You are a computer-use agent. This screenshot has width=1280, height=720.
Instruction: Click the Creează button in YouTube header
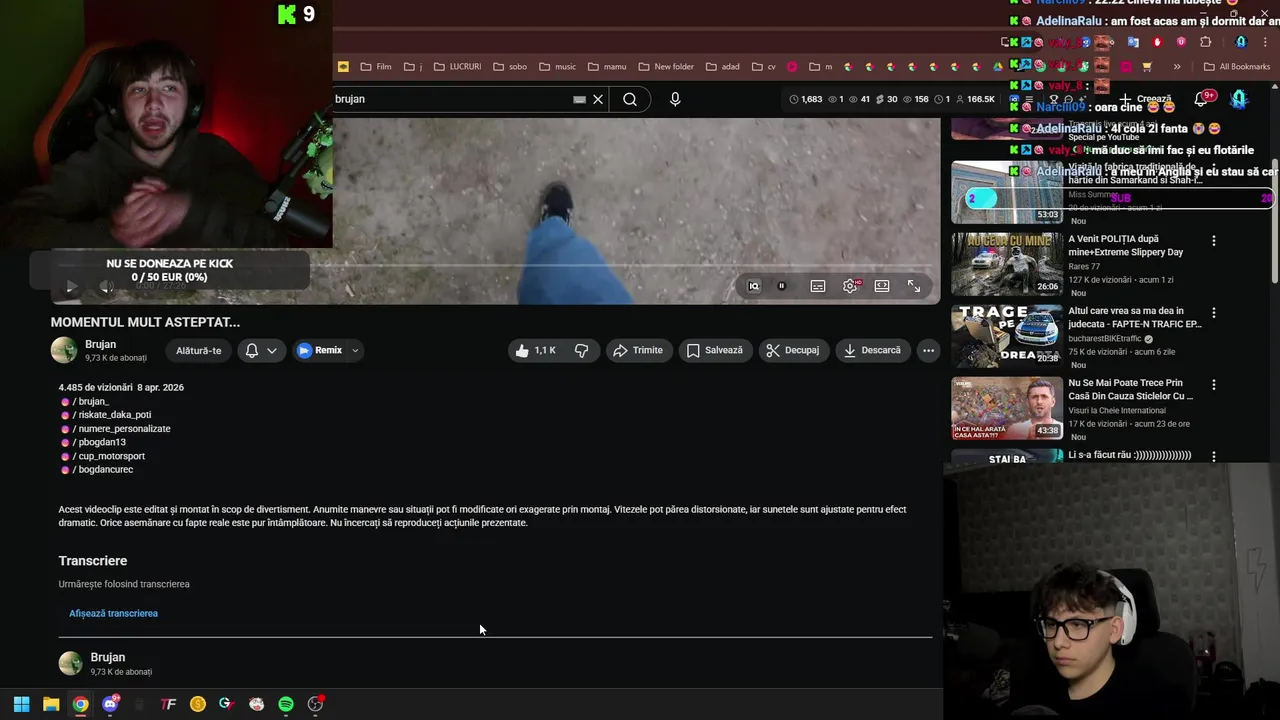pyautogui.click(x=1146, y=99)
